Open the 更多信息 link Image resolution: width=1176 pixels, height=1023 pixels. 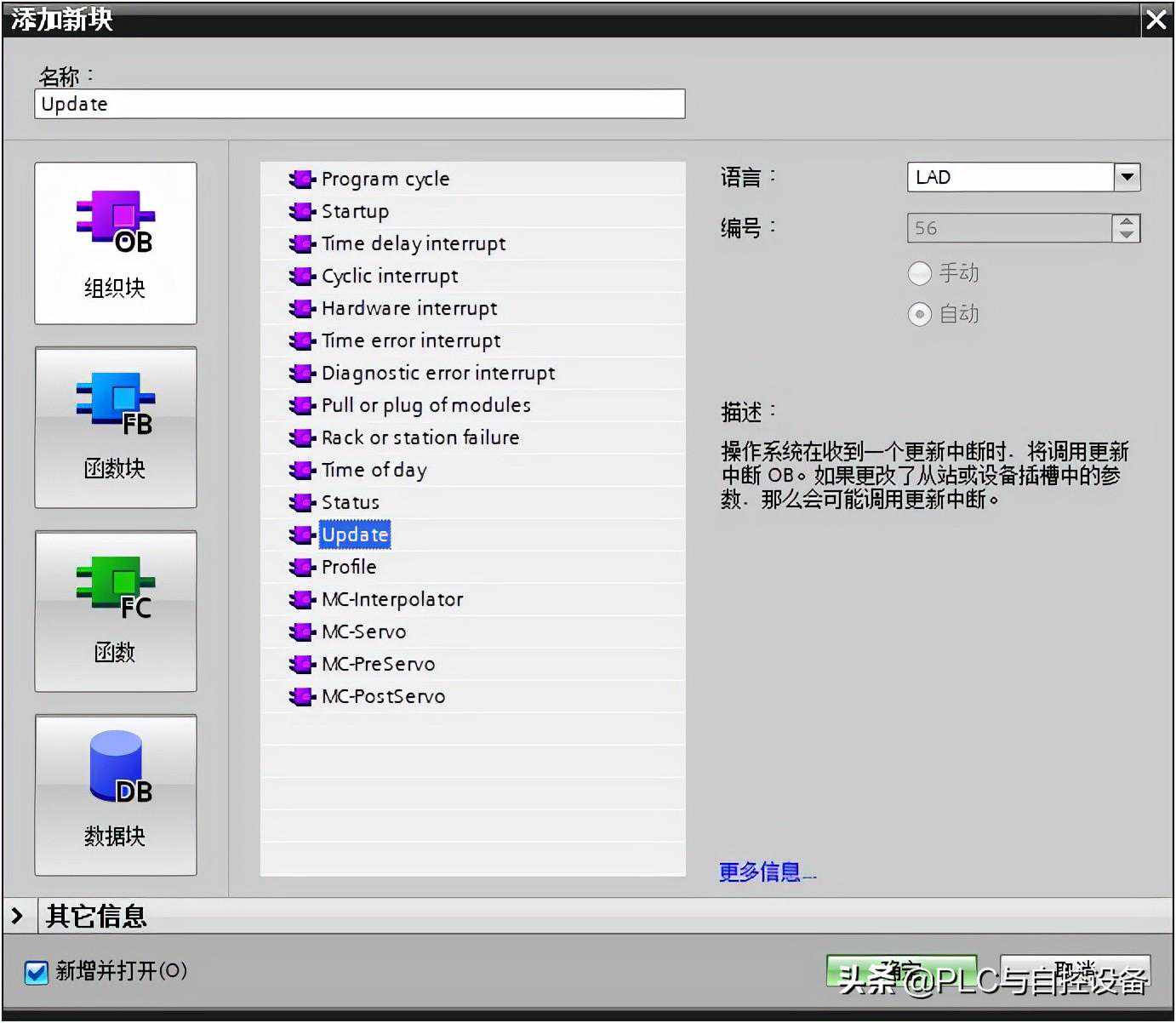point(766,872)
